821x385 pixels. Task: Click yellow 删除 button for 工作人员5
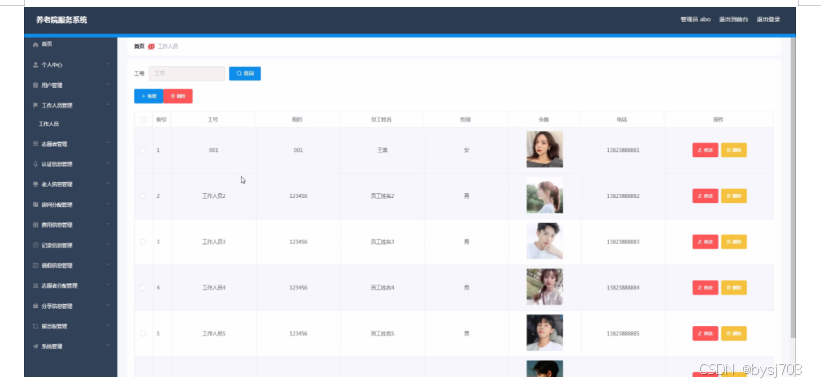tap(734, 334)
